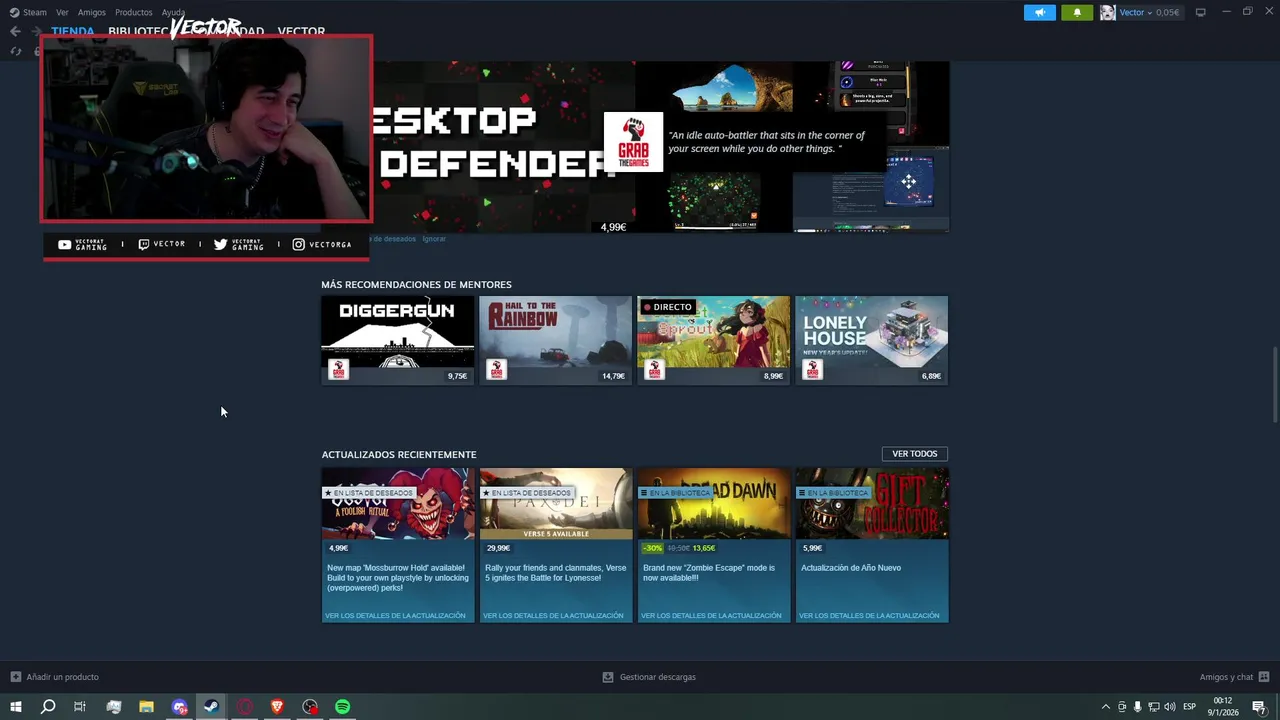
Task: Click the back navigation arrow
Action: point(15,31)
